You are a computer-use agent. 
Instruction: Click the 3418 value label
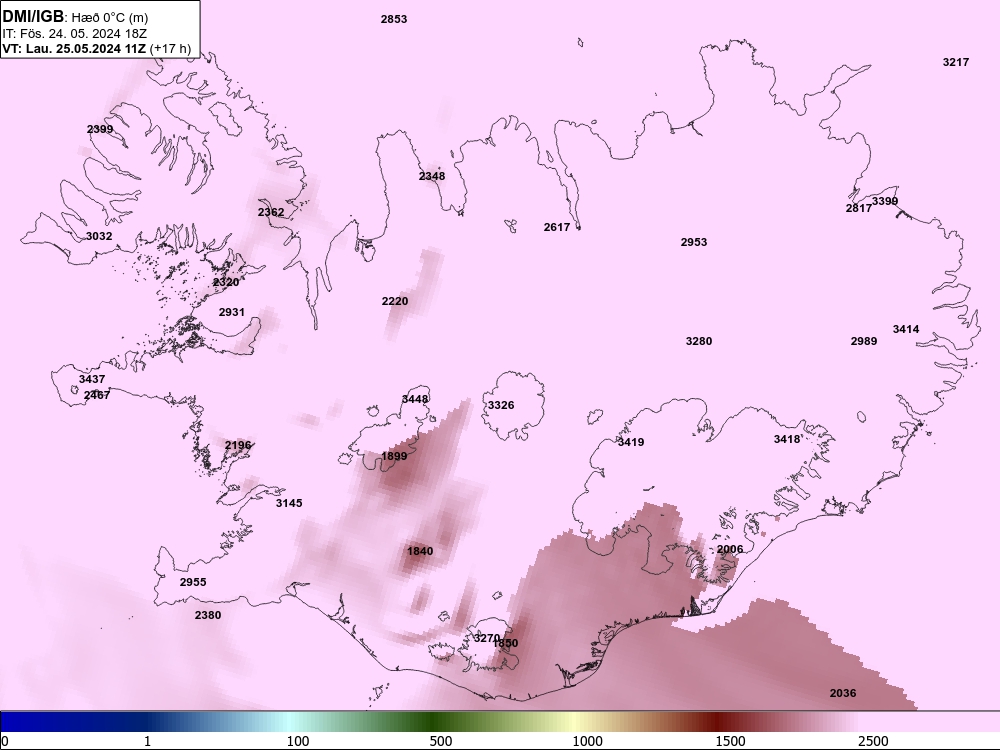pyautogui.click(x=787, y=439)
